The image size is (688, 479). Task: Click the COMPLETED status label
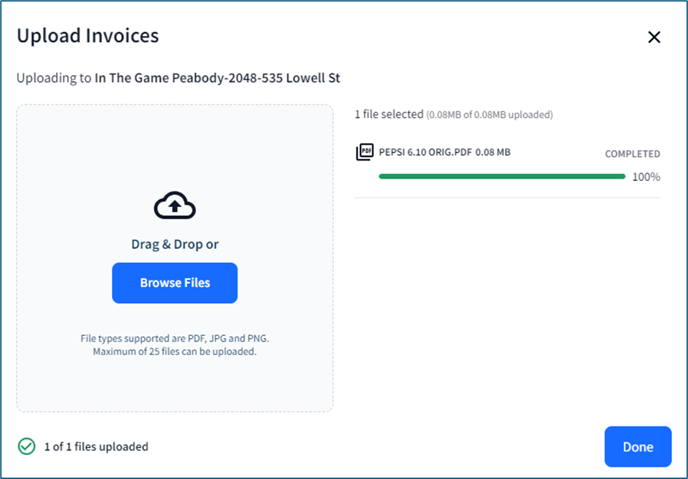coord(632,154)
